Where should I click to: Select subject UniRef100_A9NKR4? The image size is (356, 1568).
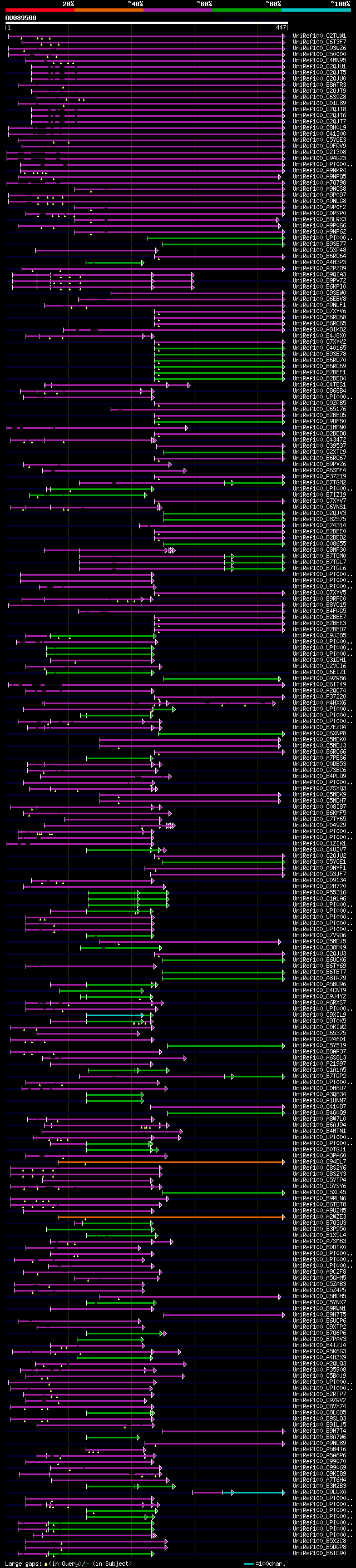(319, 170)
